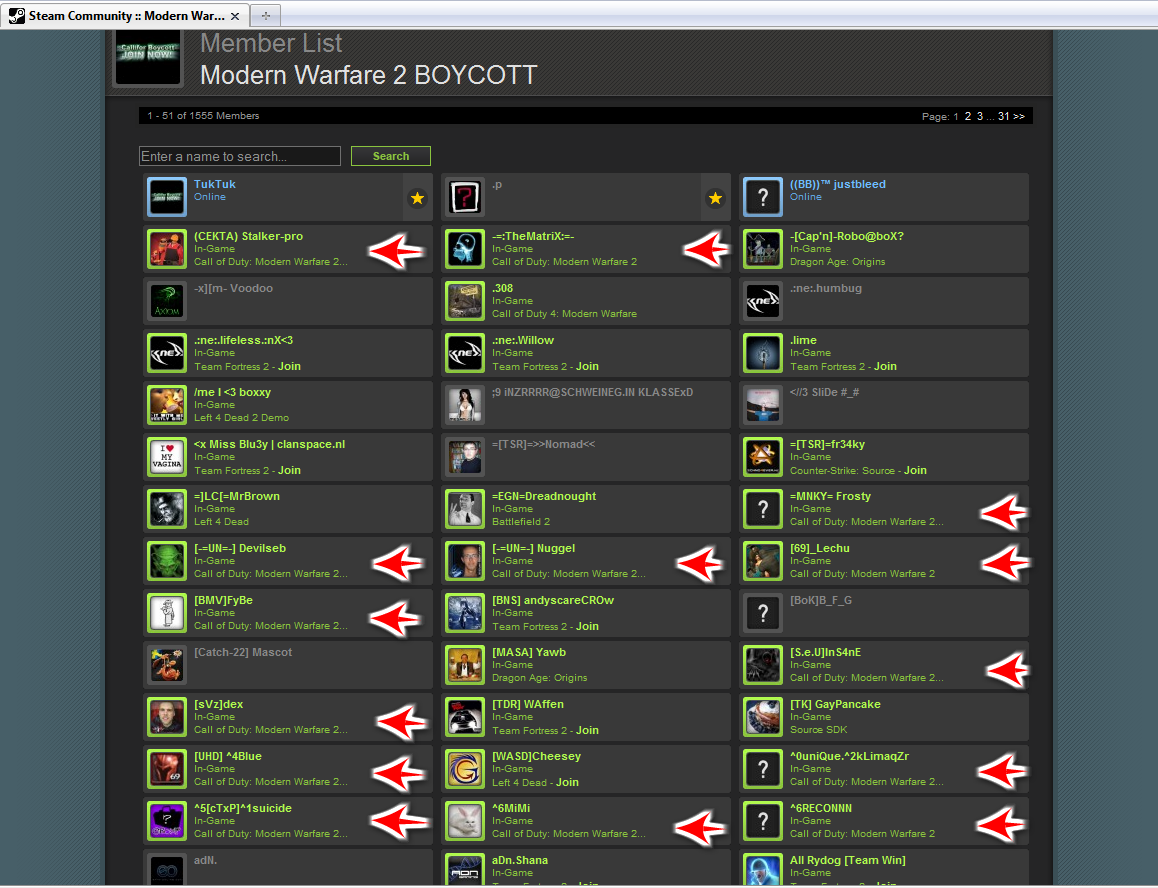Click TukTuk's avatar image
Image resolution: width=1158 pixels, height=888 pixels.
pos(166,196)
